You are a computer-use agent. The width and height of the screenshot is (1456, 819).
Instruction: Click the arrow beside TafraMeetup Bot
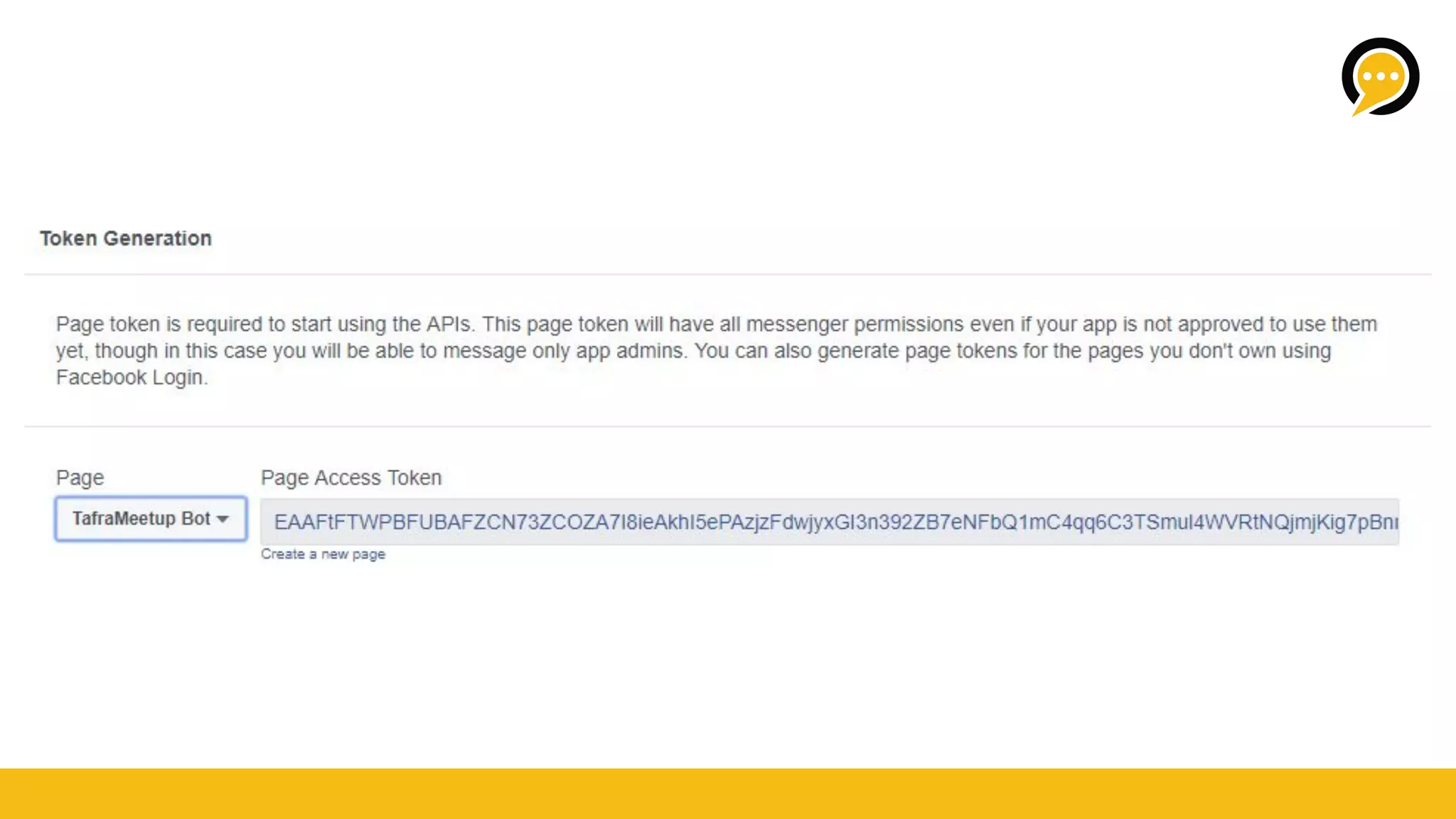[223, 520]
